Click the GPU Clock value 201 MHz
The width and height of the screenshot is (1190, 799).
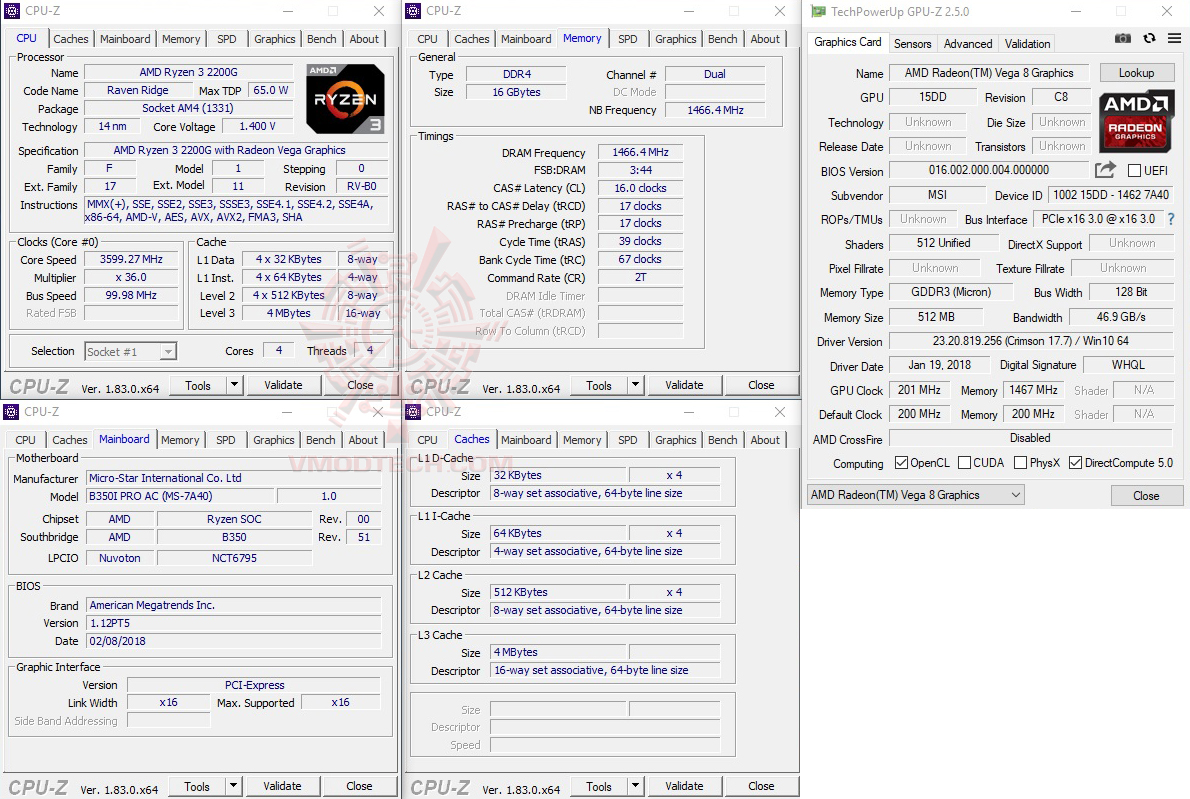tap(919, 390)
